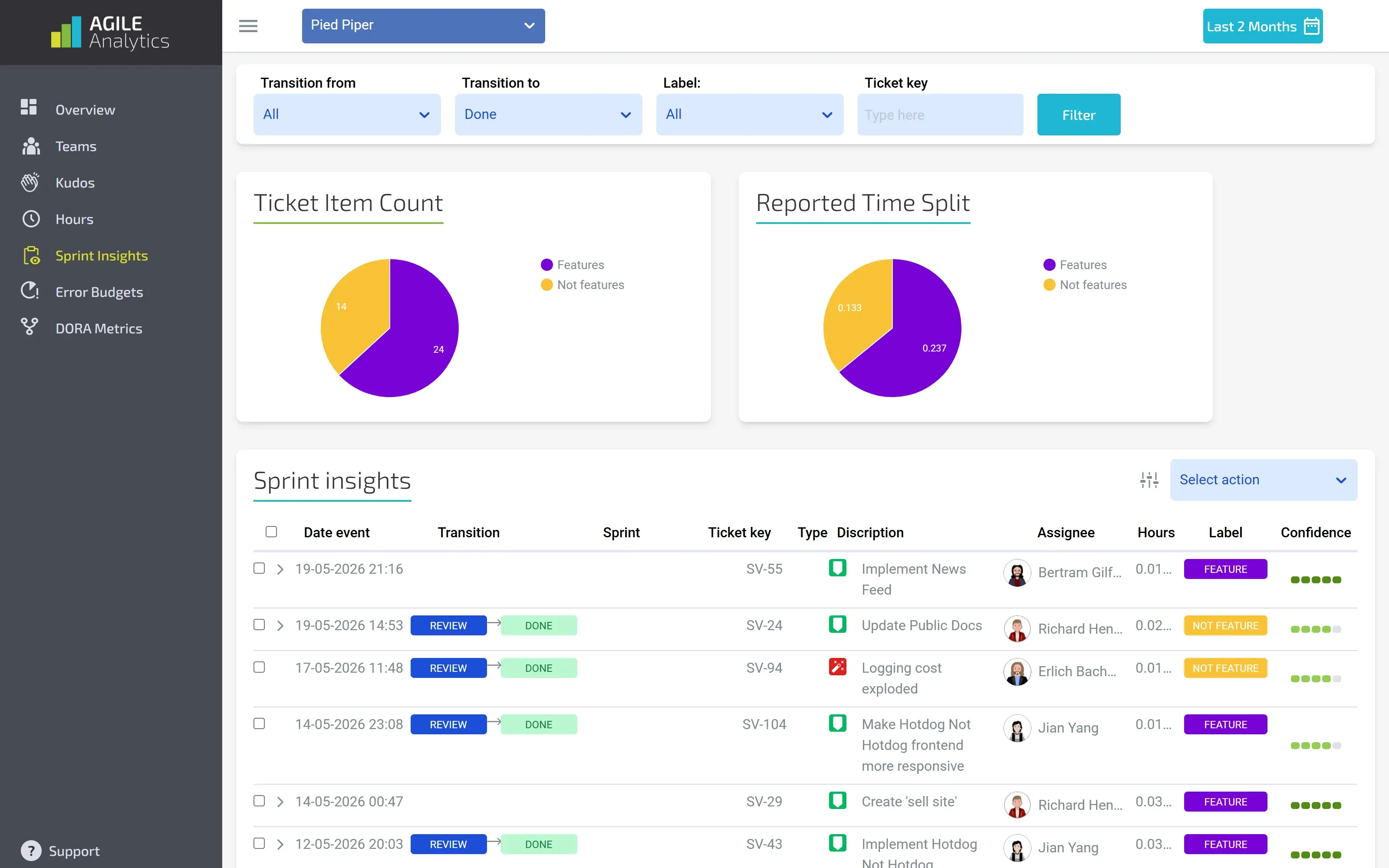Click the Kudos clapping hands icon
1389x868 pixels.
click(30, 182)
